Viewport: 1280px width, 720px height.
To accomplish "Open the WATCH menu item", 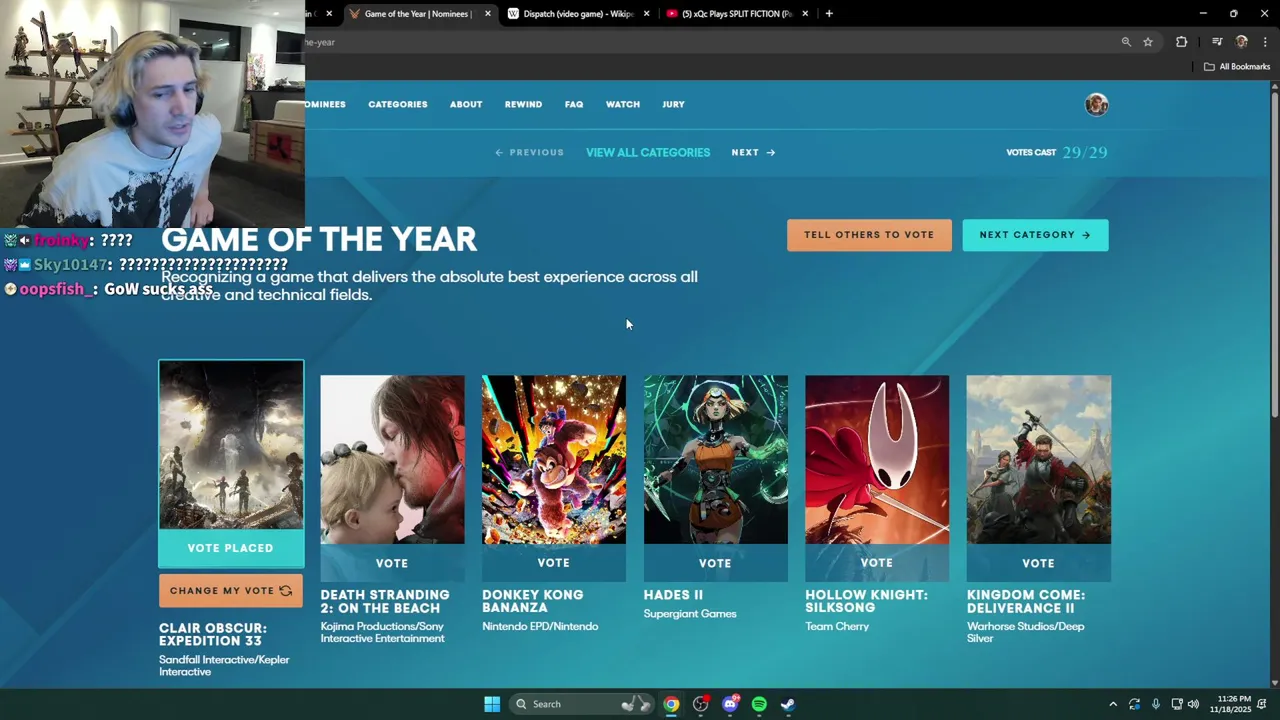I will point(623,104).
